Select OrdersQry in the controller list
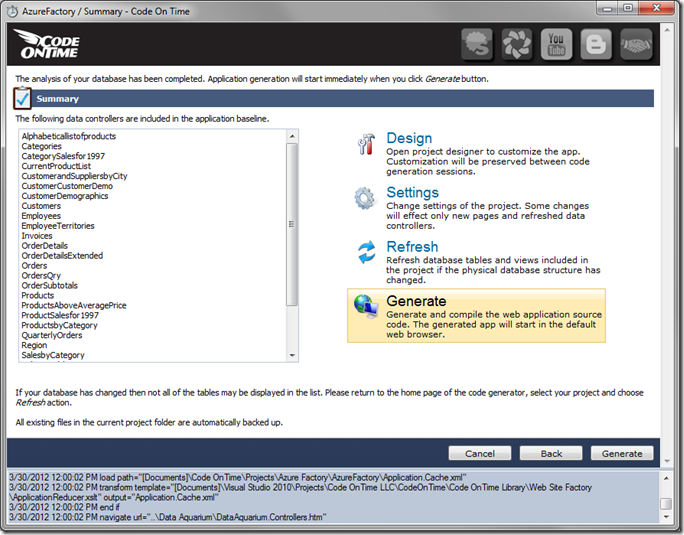Image resolution: width=684 pixels, height=535 pixels. (x=41, y=276)
